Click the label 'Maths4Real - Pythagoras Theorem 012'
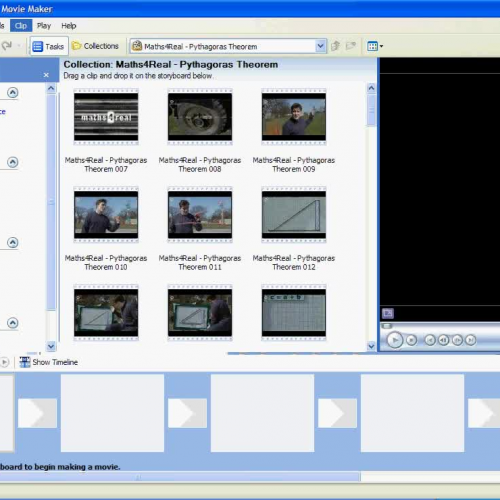Screen dimensions: 500x500 click(x=294, y=263)
